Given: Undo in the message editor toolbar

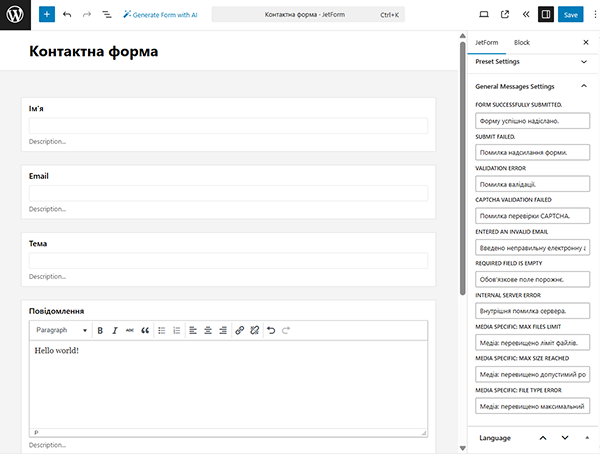Looking at the screenshot, I should coord(271,331).
